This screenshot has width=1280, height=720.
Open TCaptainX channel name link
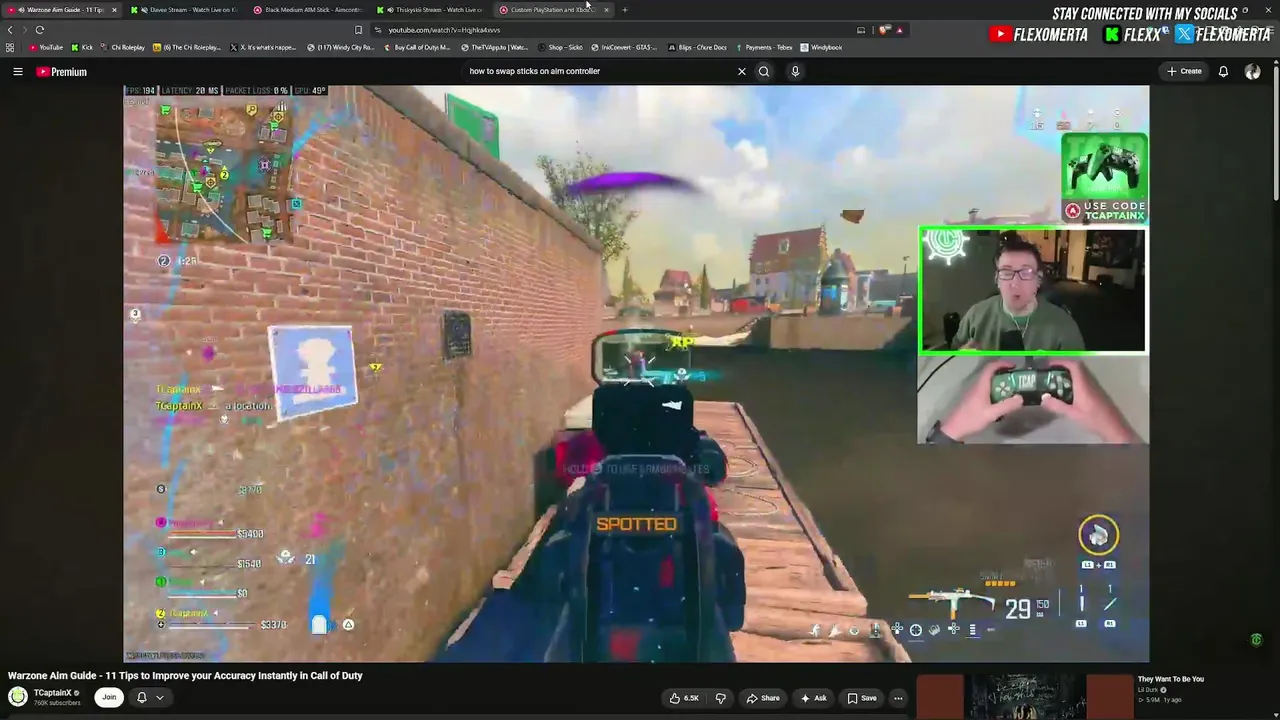(x=53, y=693)
